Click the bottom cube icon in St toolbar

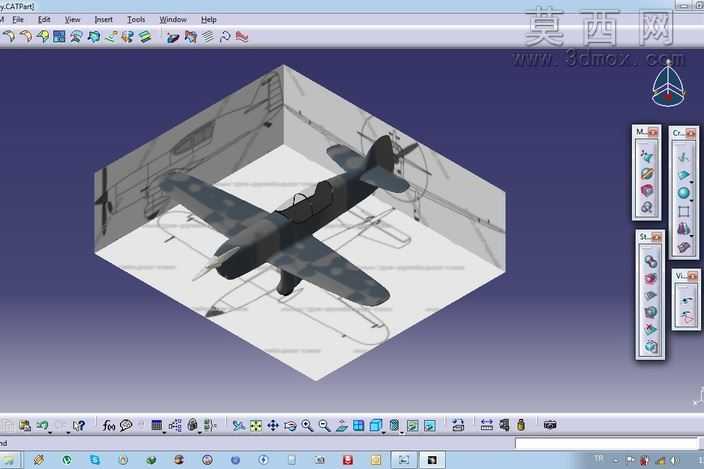click(651, 346)
